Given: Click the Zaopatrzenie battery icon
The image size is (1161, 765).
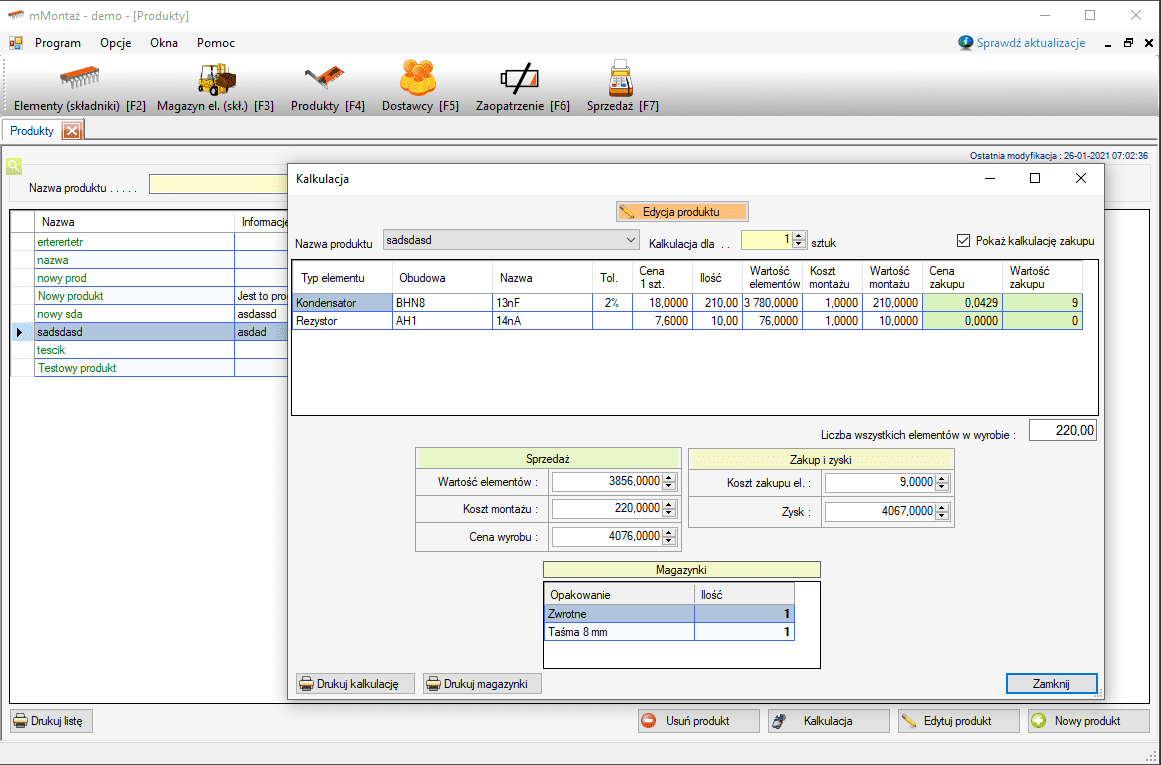Looking at the screenshot, I should coord(521,78).
